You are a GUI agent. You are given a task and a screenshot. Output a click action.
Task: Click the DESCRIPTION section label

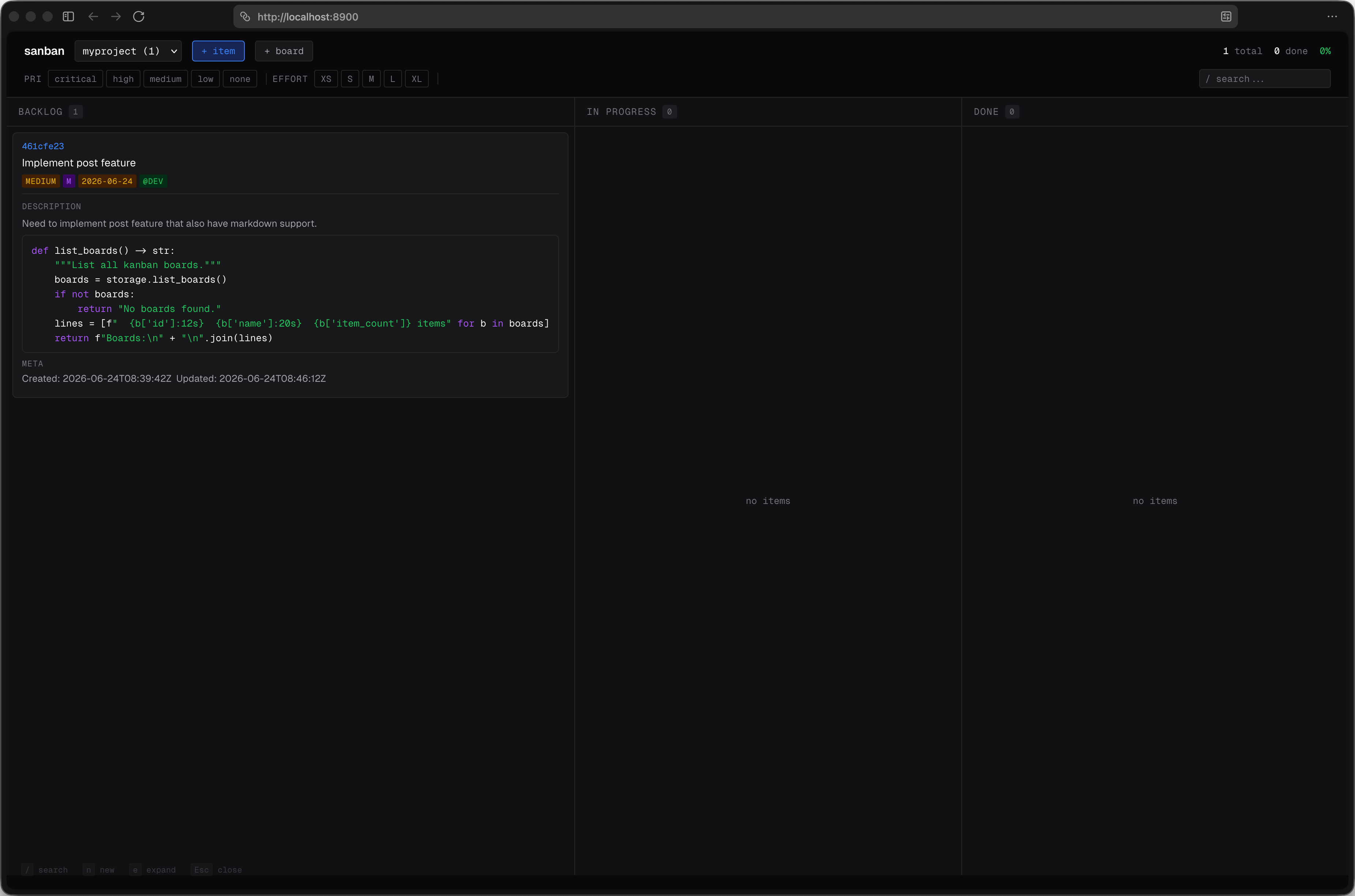pos(52,206)
